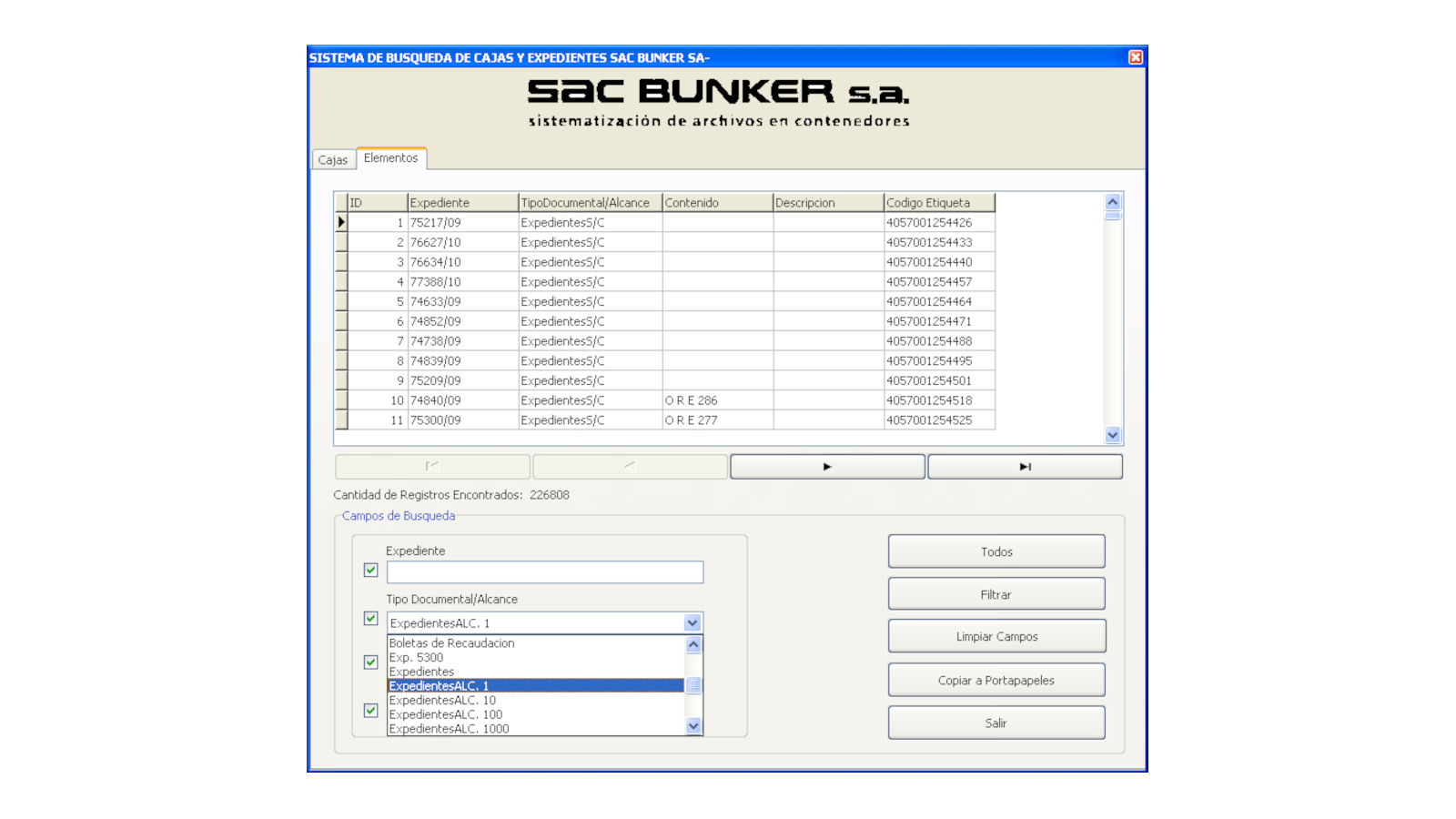Go to next page of records
Viewport: 1456px width, 819px height.
coord(826,467)
